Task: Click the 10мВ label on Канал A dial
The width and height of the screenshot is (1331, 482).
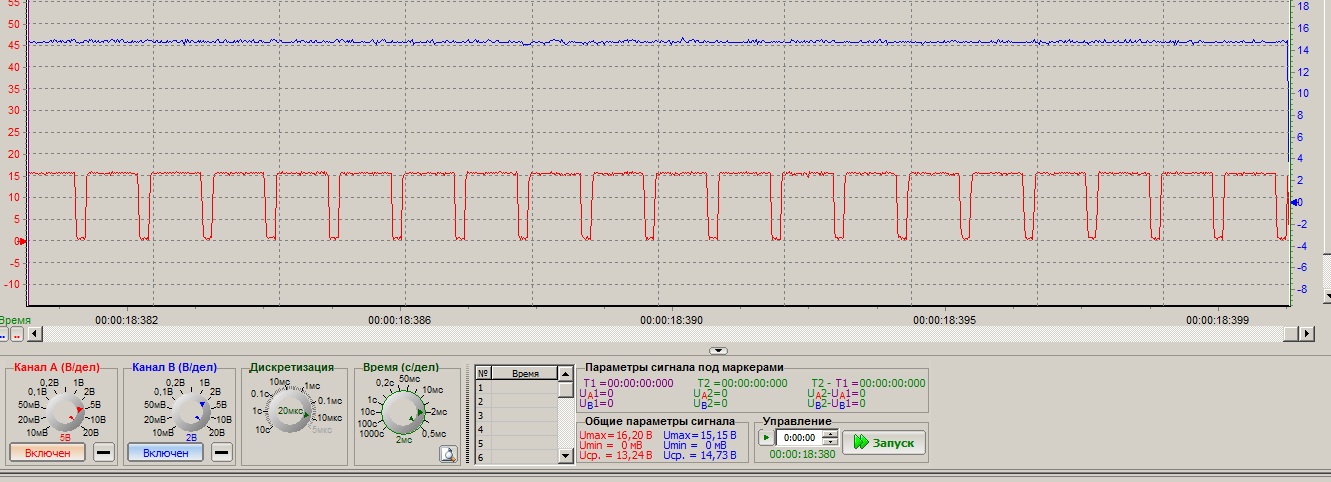Action: (37, 431)
